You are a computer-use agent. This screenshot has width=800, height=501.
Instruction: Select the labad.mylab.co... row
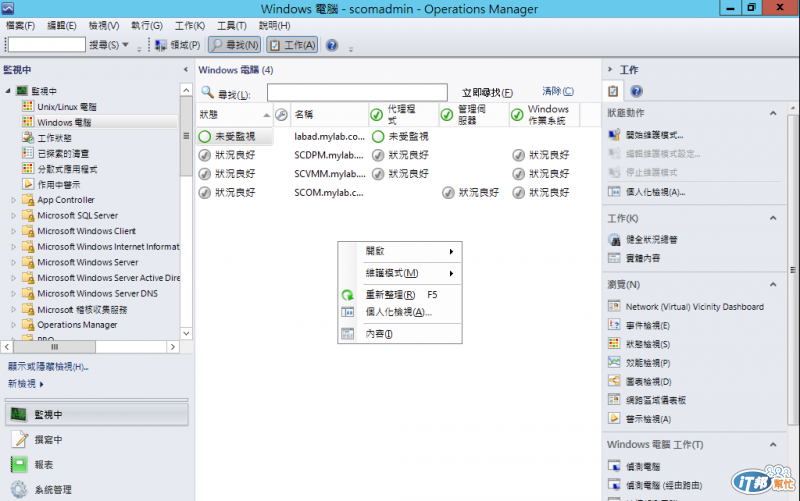pos(398,137)
